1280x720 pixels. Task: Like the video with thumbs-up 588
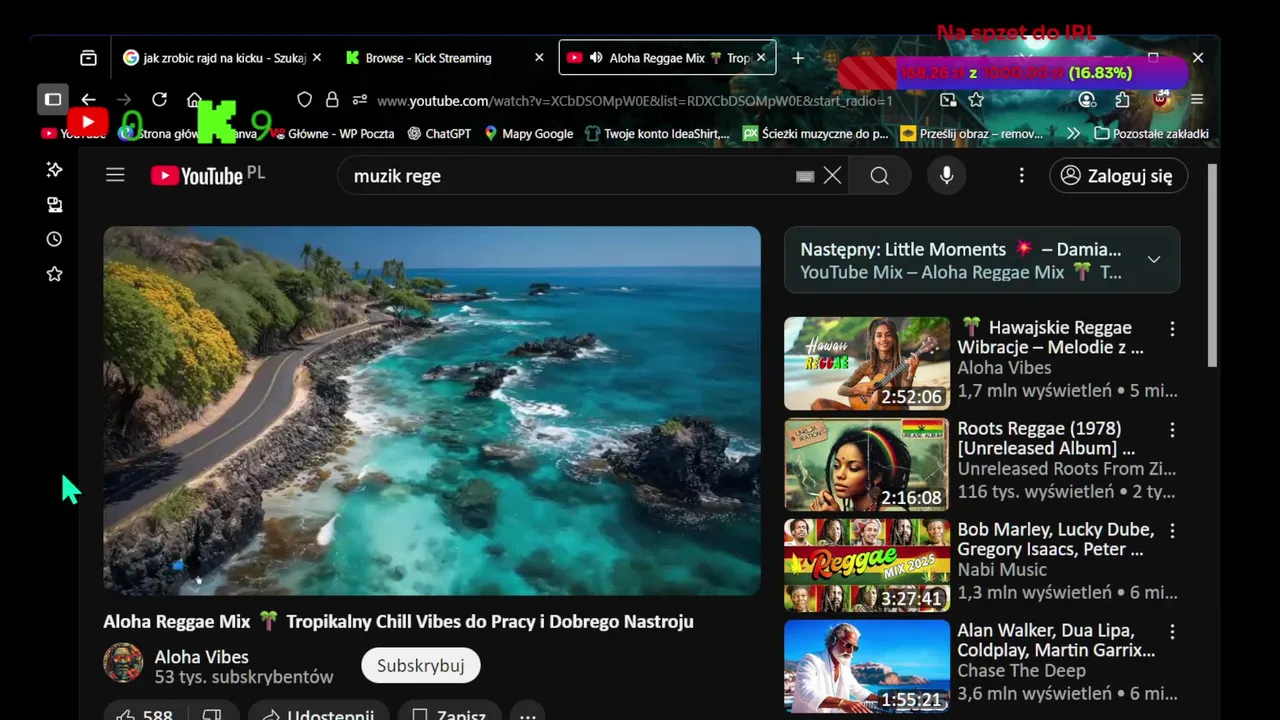click(146, 715)
